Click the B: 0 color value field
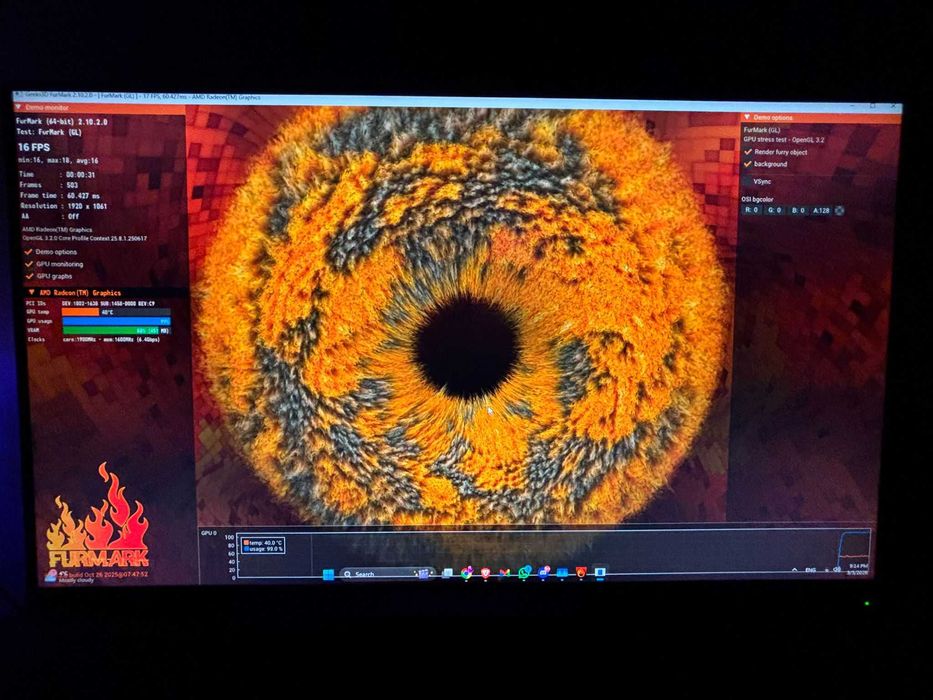This screenshot has width=933, height=700. [798, 210]
